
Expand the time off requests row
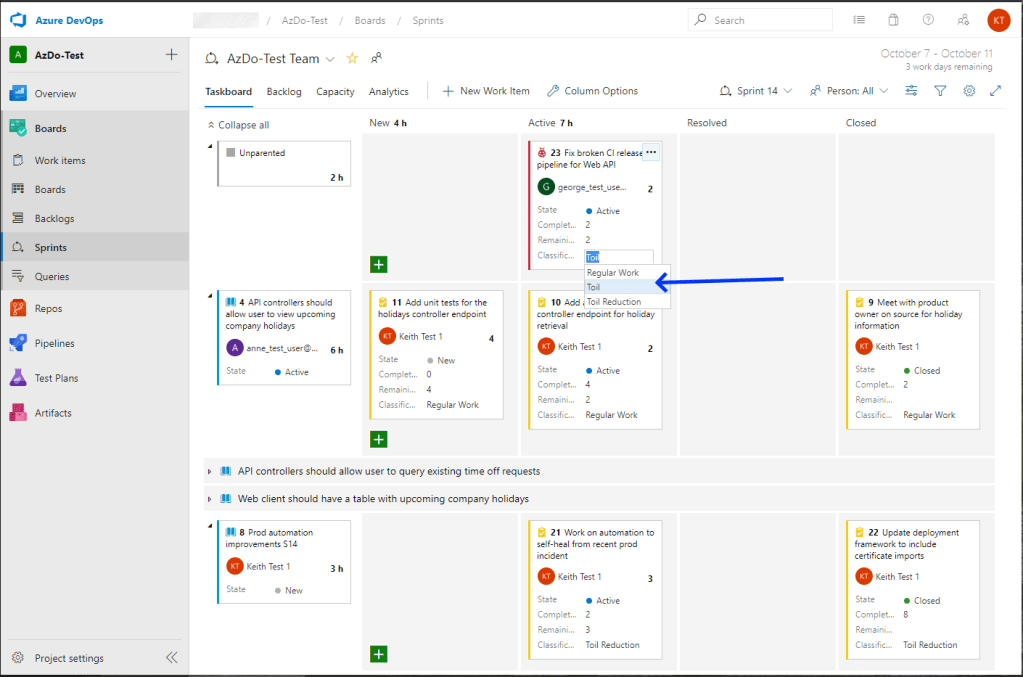click(x=210, y=471)
